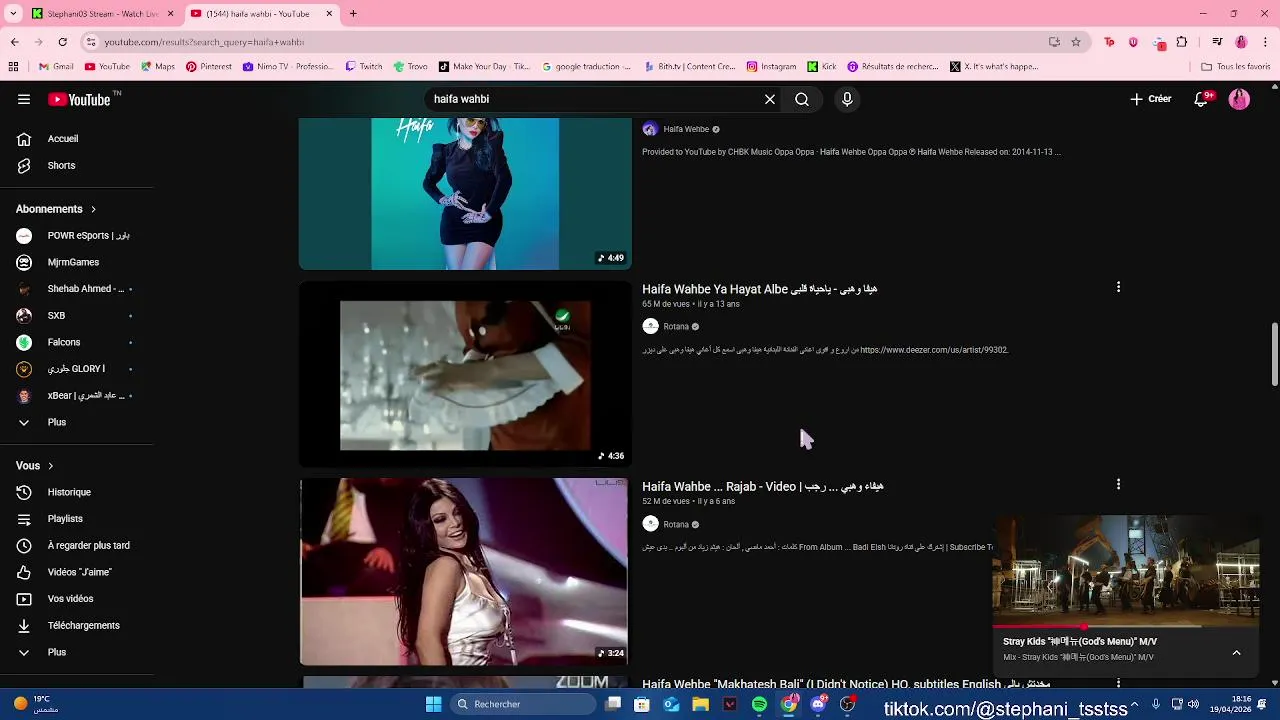The image size is (1280, 720).
Task: Open a new browser tab
Action: 353,14
